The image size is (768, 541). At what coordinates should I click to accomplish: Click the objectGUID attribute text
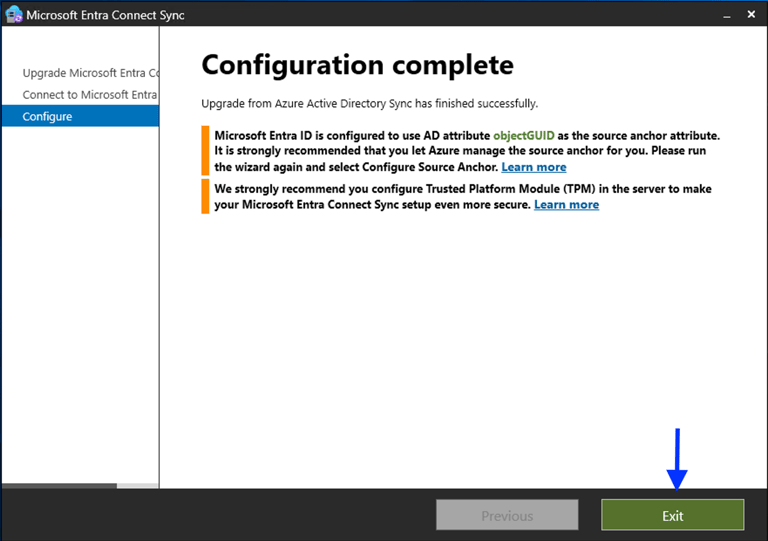coord(524,136)
